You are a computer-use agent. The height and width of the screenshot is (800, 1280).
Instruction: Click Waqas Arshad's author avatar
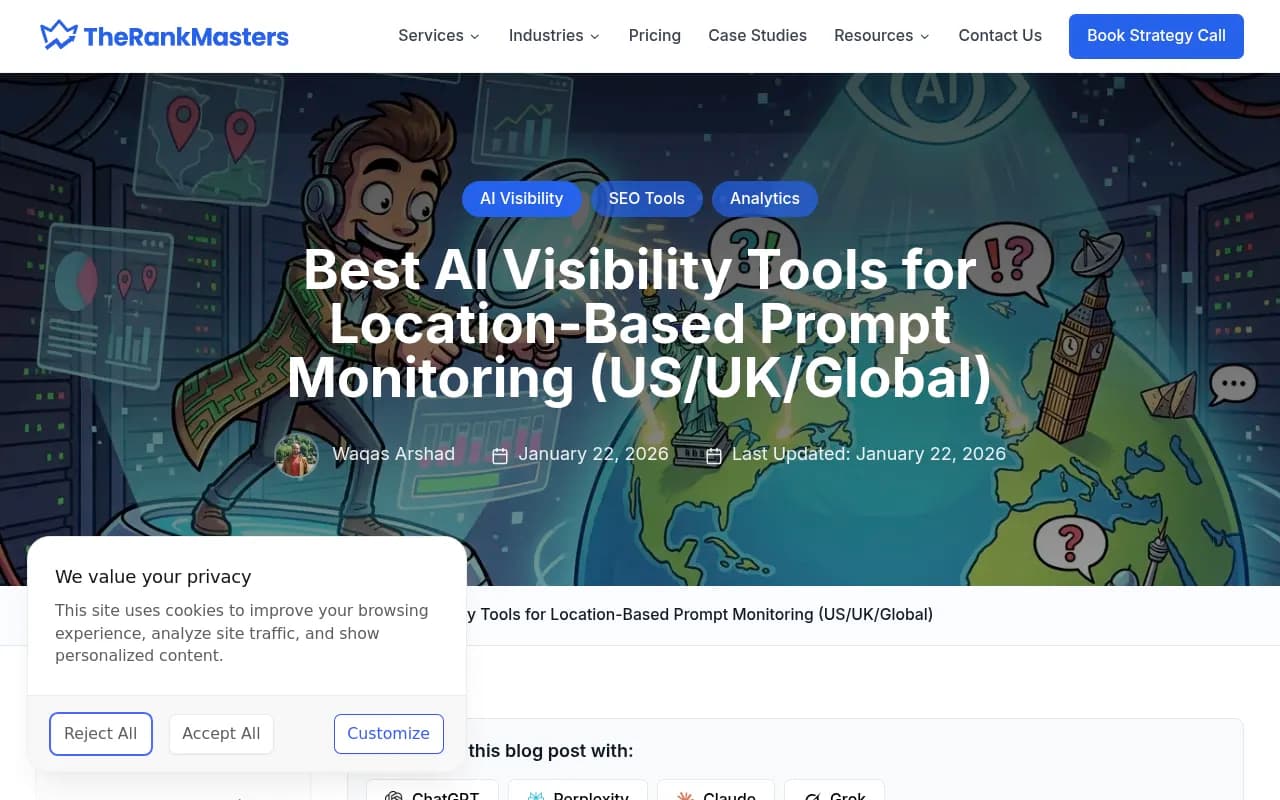tap(296, 455)
